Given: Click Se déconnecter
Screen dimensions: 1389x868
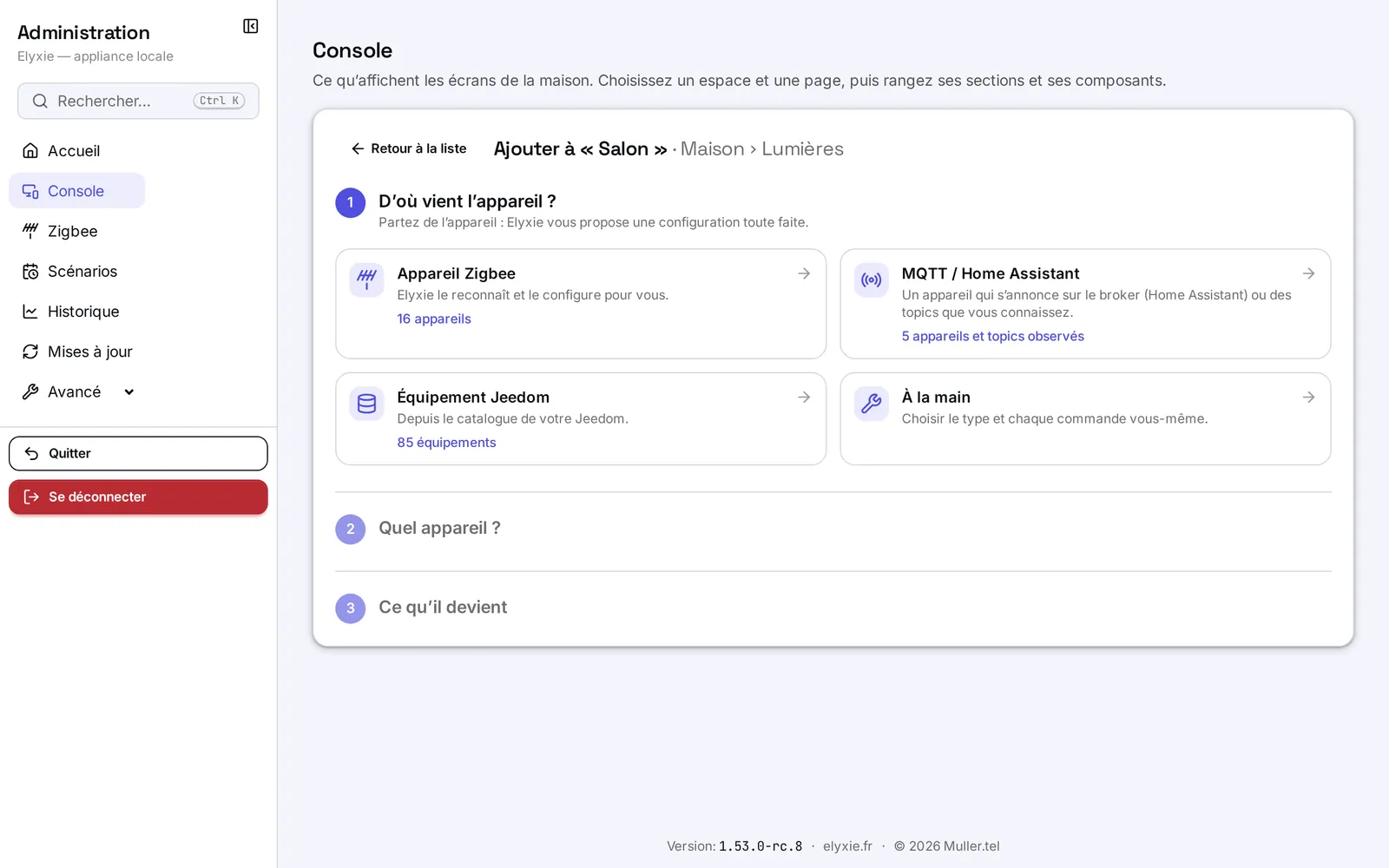Looking at the screenshot, I should (x=138, y=496).
